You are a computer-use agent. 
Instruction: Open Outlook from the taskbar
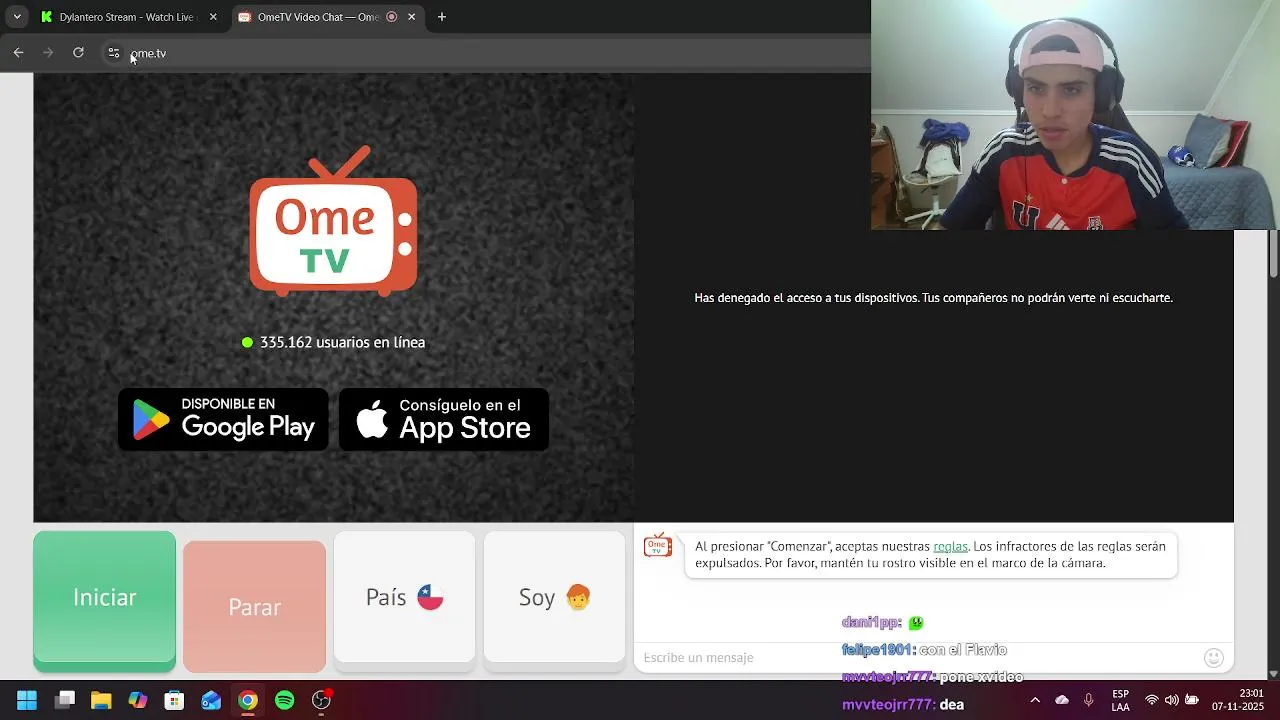(211, 701)
